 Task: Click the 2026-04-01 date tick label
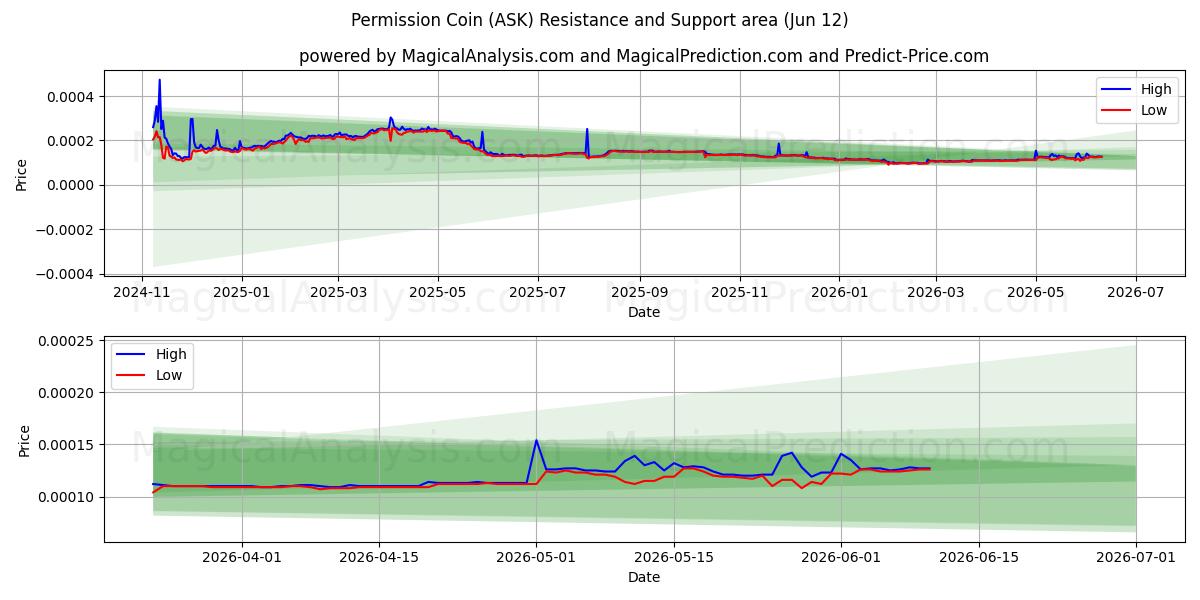[x=242, y=558]
